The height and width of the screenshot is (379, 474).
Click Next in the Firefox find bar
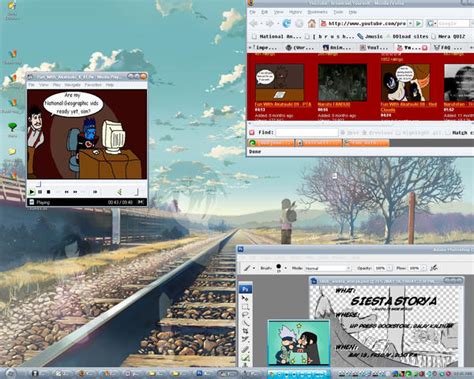pos(349,133)
